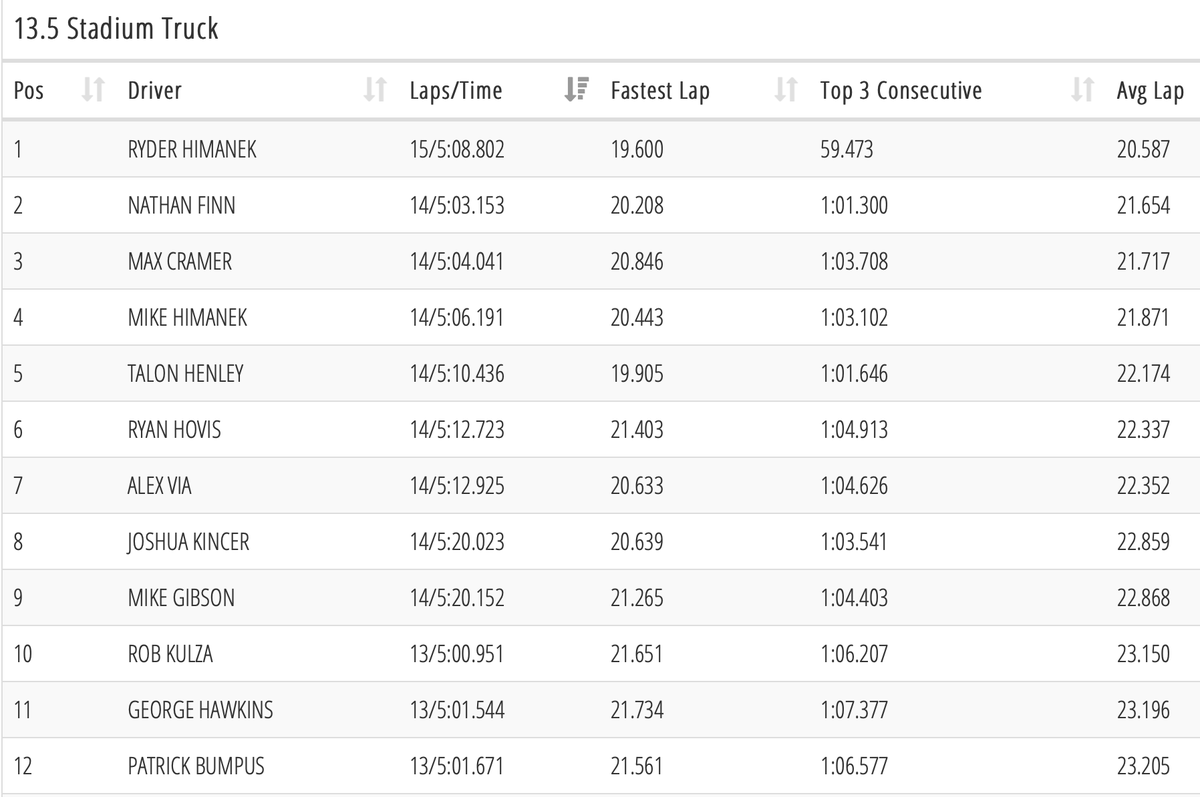The image size is (1200, 797).
Task: Select the MAX CRAMER result row
Action: point(600,262)
